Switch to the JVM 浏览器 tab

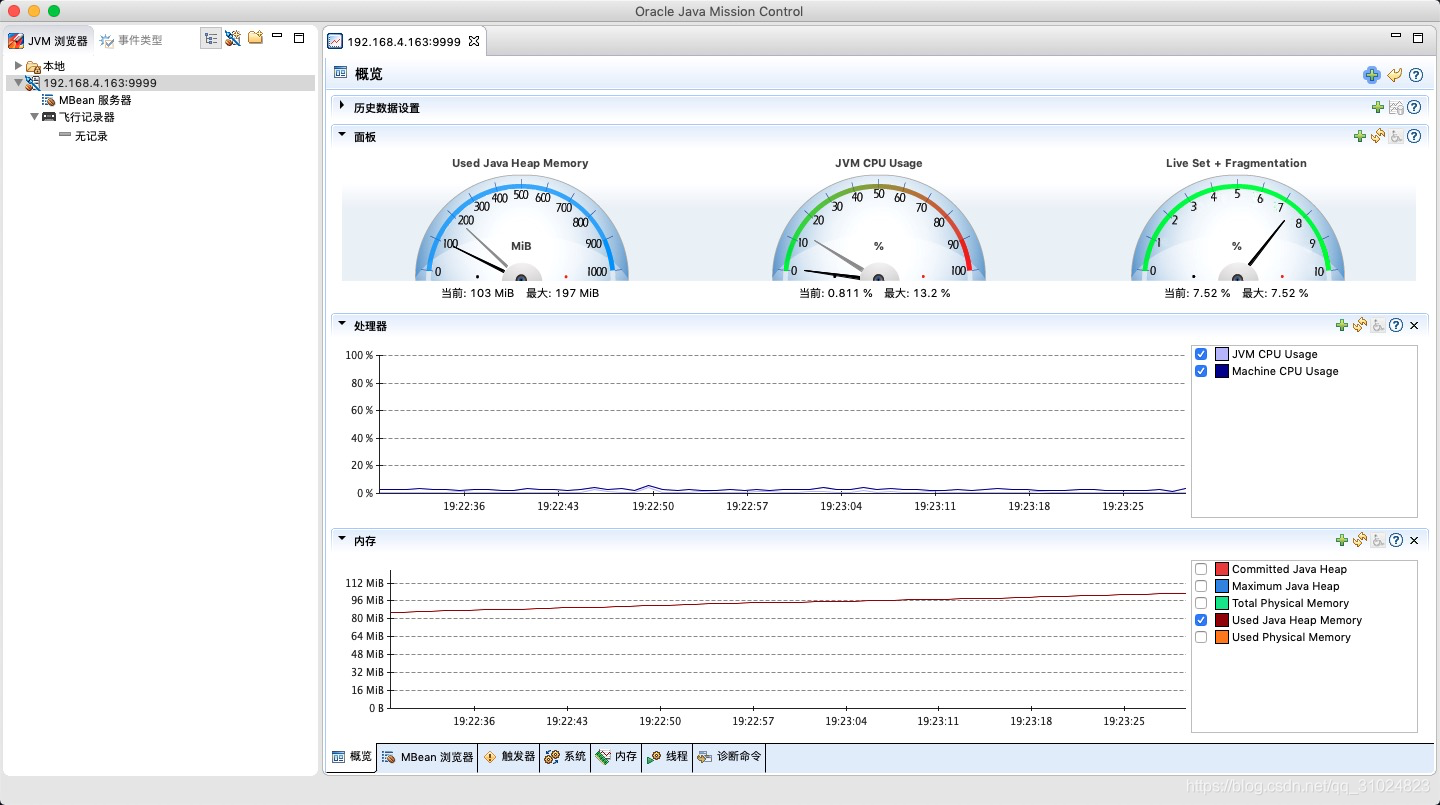(x=48, y=41)
